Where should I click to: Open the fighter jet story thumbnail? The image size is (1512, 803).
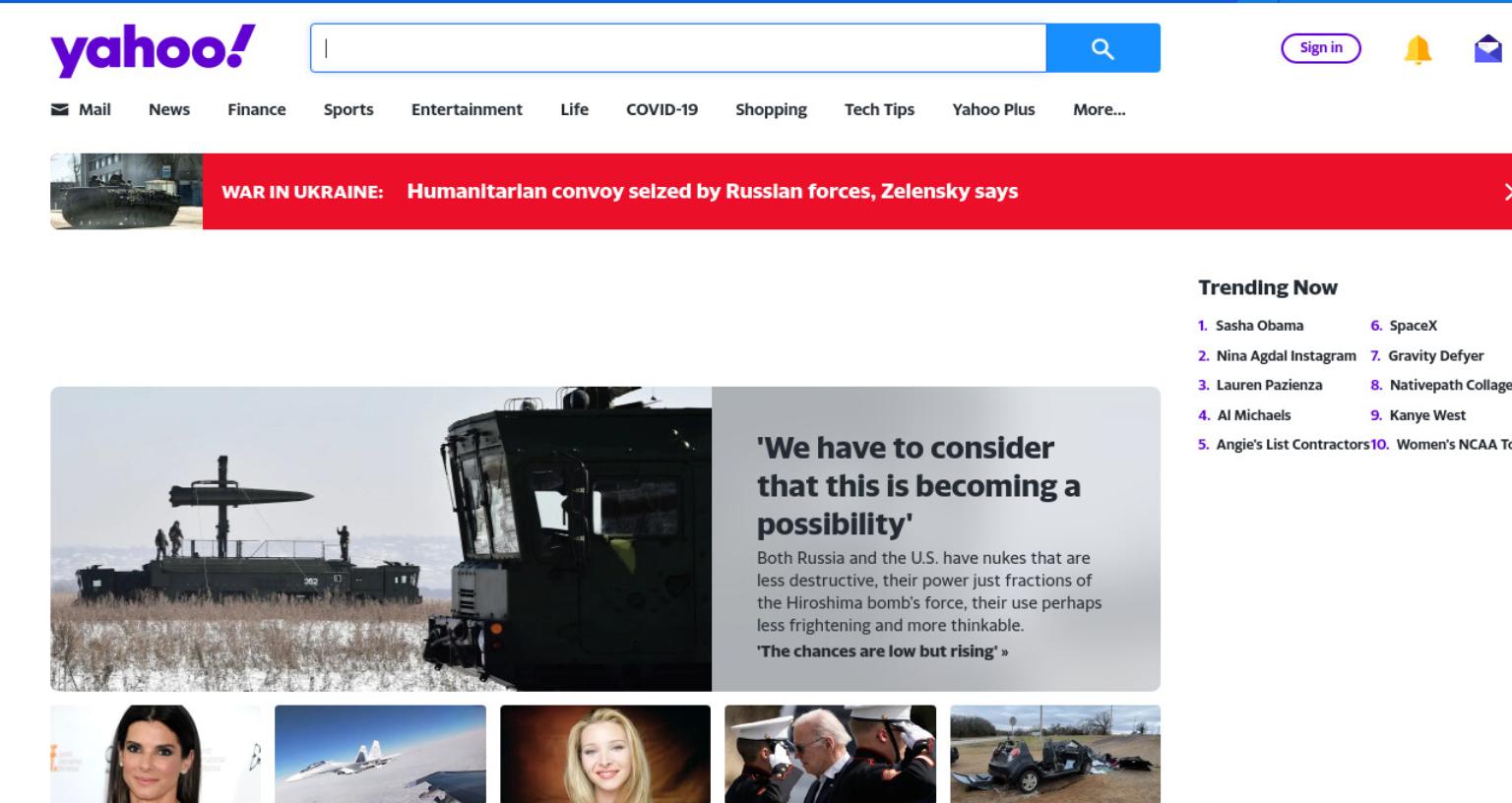click(380, 754)
